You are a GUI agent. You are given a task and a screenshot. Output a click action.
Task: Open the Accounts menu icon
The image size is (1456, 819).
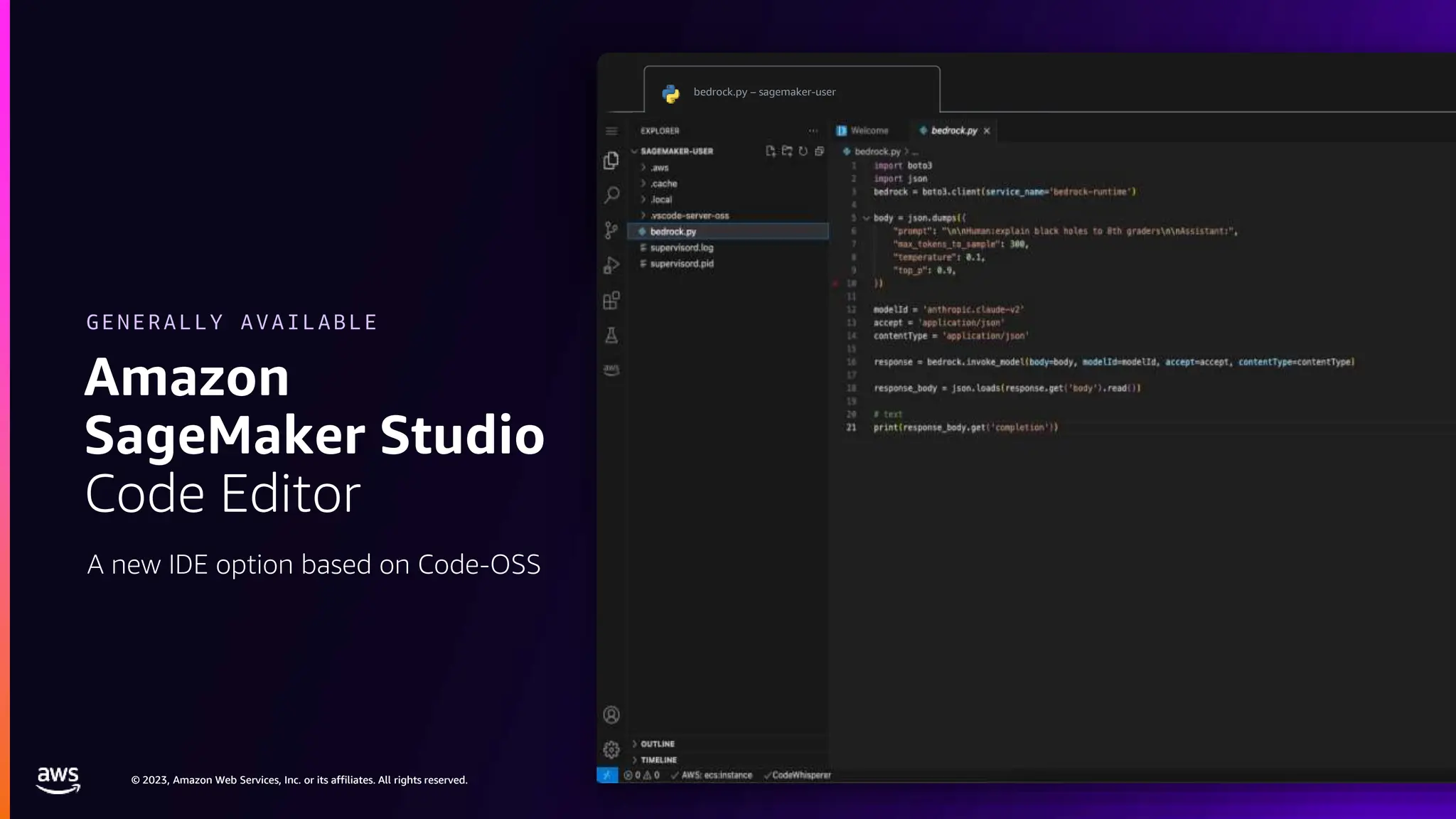[611, 714]
